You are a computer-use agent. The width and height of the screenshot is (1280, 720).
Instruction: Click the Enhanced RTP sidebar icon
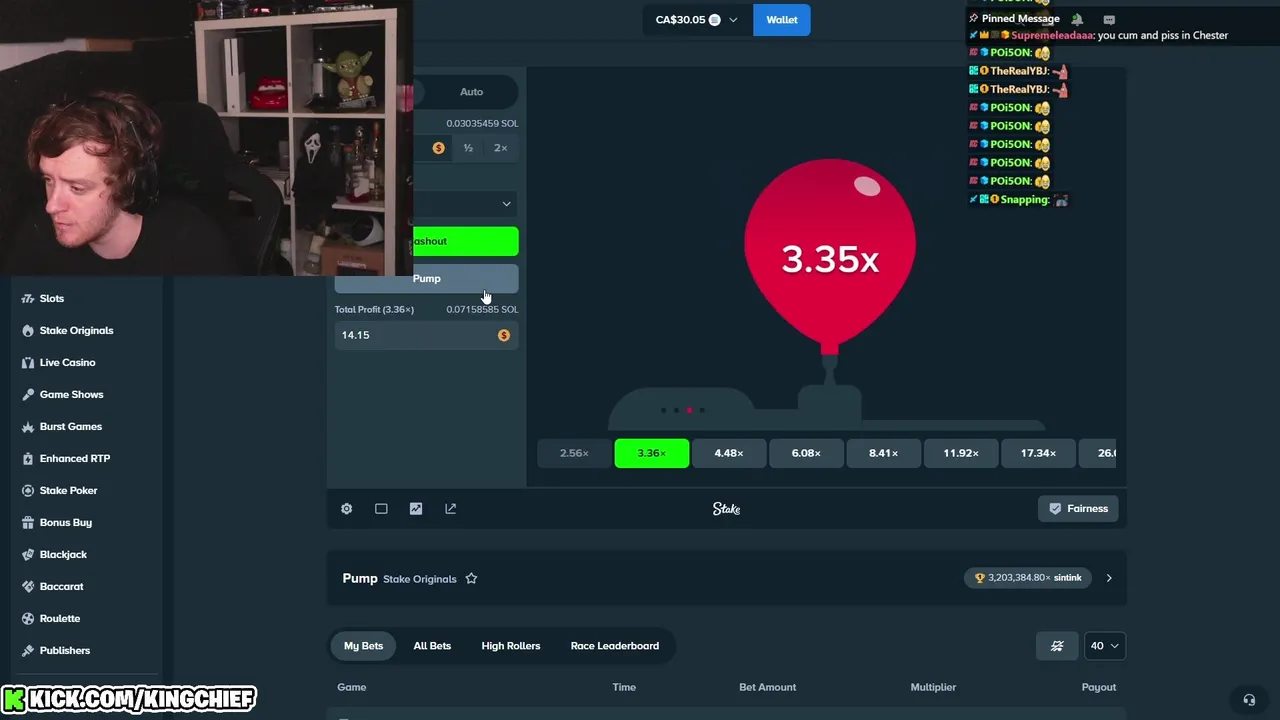click(x=28, y=459)
